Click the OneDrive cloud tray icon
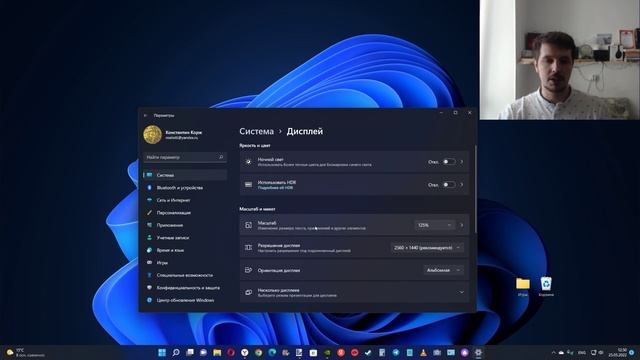640x360 pixels. tap(561, 353)
